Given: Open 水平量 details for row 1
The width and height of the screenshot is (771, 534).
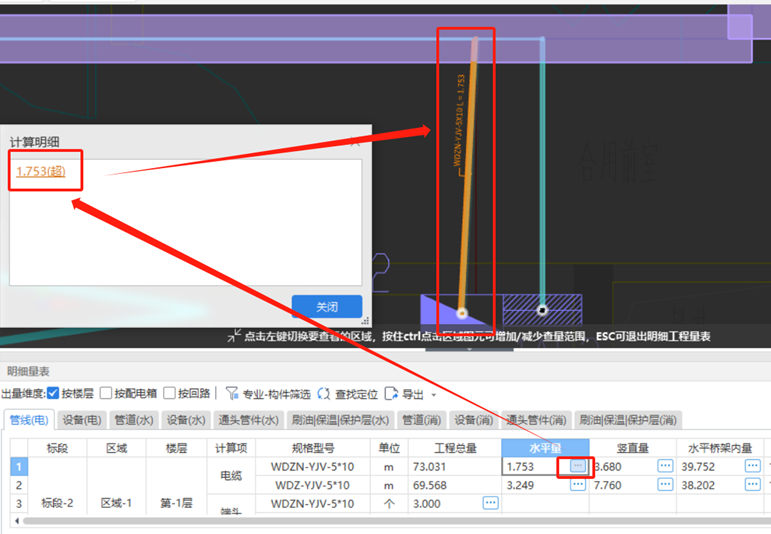Looking at the screenshot, I should 577,466.
